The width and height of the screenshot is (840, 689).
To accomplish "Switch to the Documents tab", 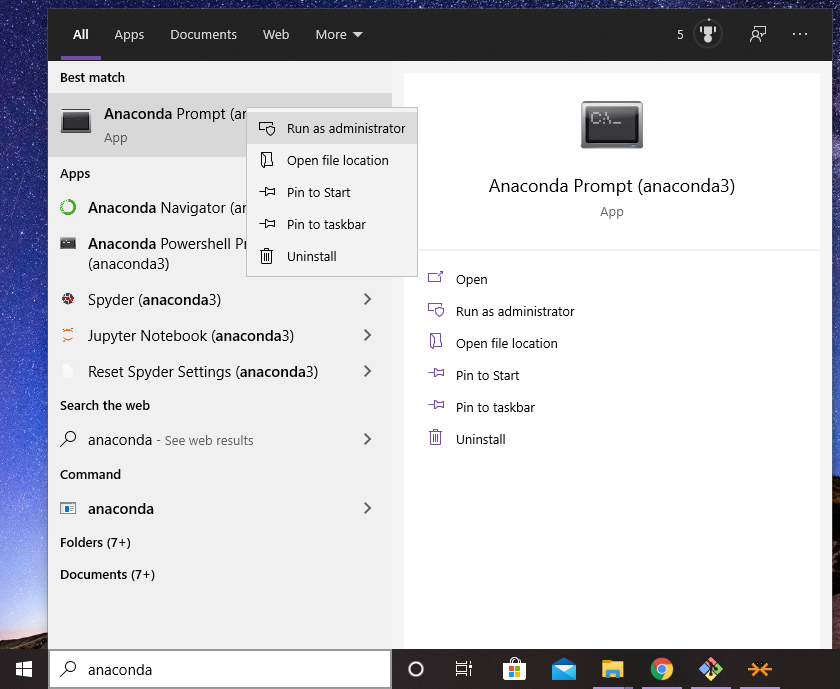I will pyautogui.click(x=204, y=34).
